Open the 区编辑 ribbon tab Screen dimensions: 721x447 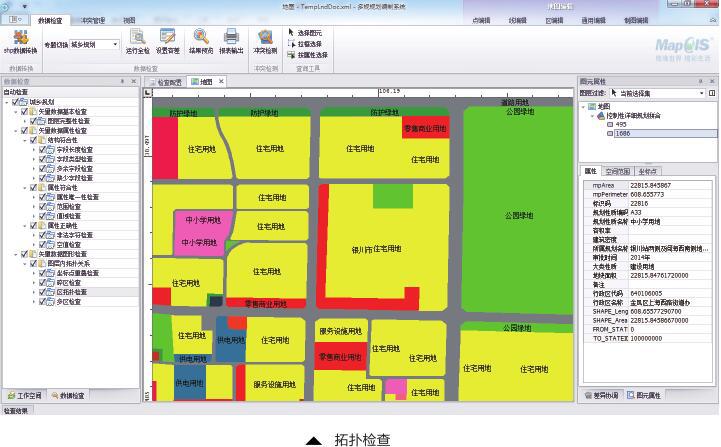click(x=554, y=20)
